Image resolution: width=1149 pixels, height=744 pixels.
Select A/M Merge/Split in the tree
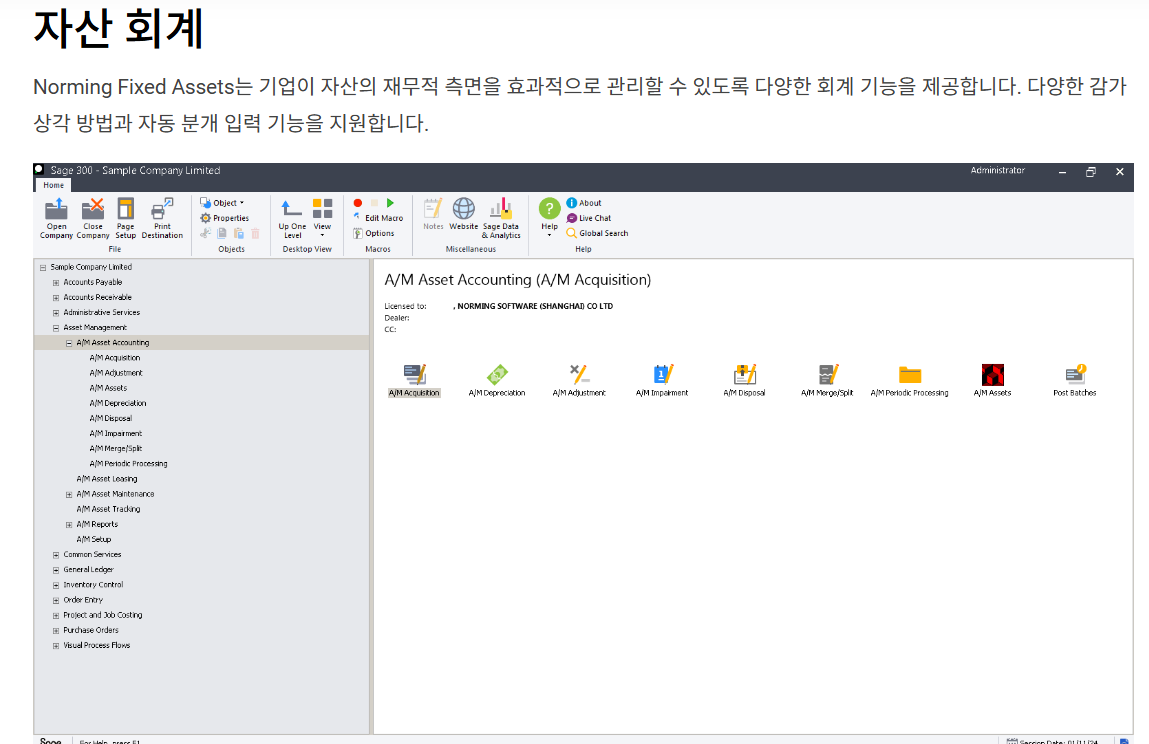(x=116, y=449)
